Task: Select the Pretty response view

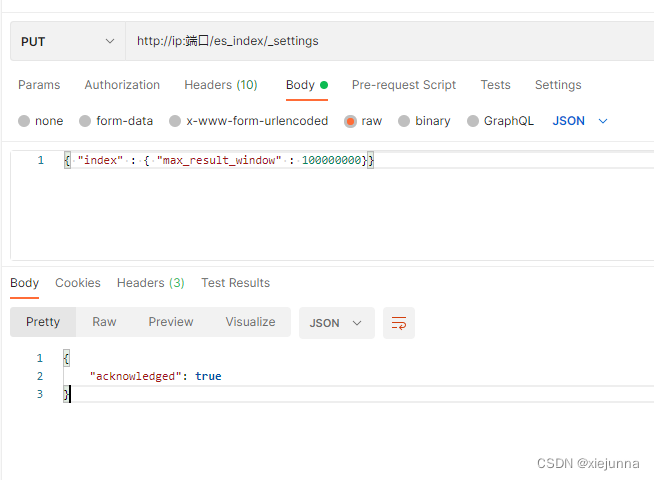Action: click(x=43, y=322)
